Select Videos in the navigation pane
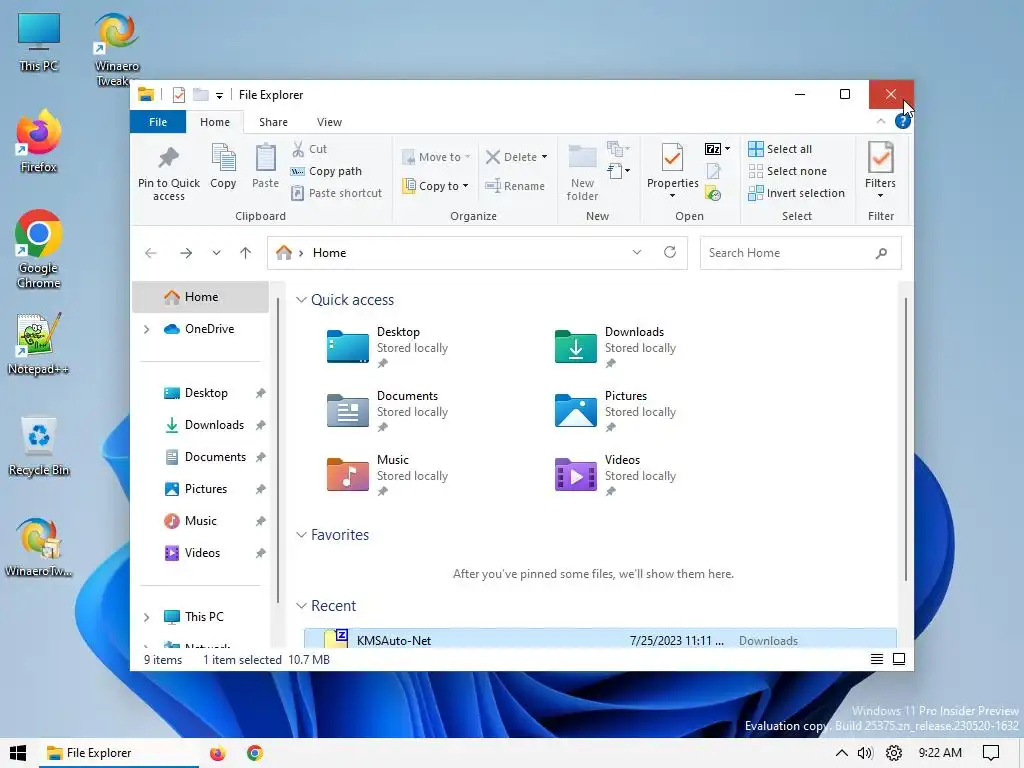 [x=192, y=553]
